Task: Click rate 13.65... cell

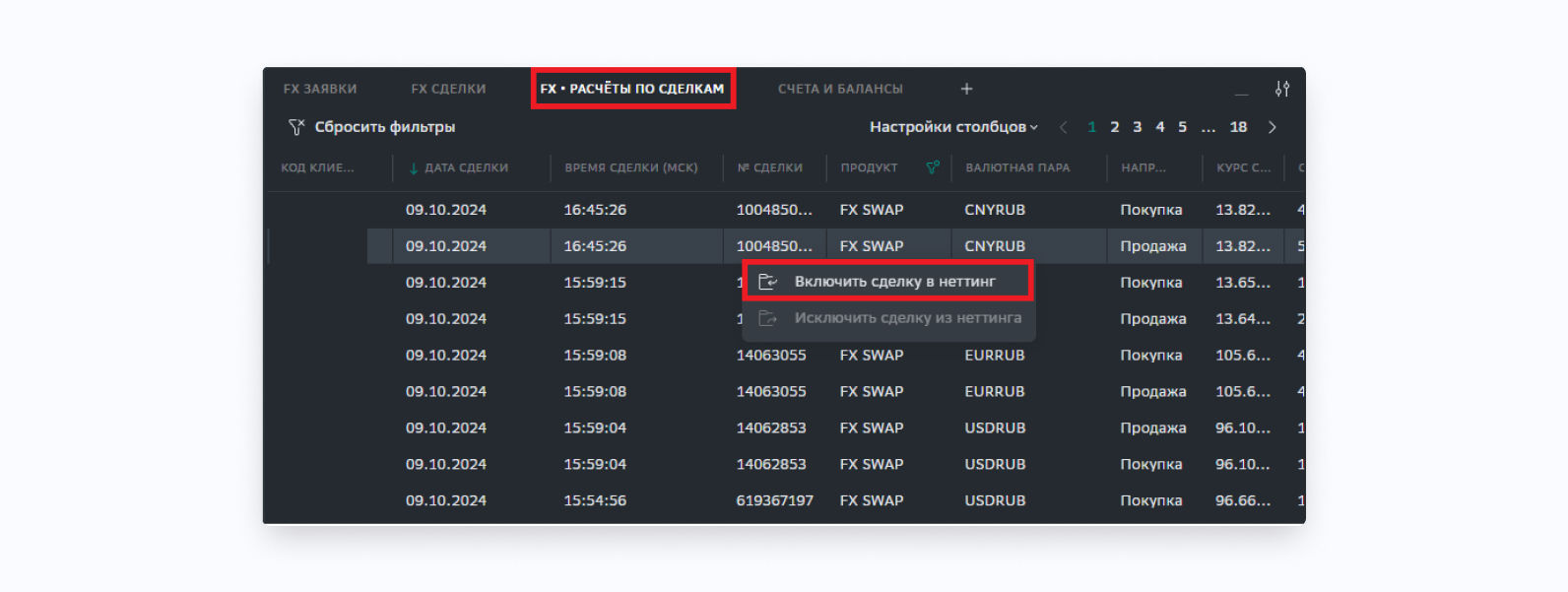Action: point(1243,282)
